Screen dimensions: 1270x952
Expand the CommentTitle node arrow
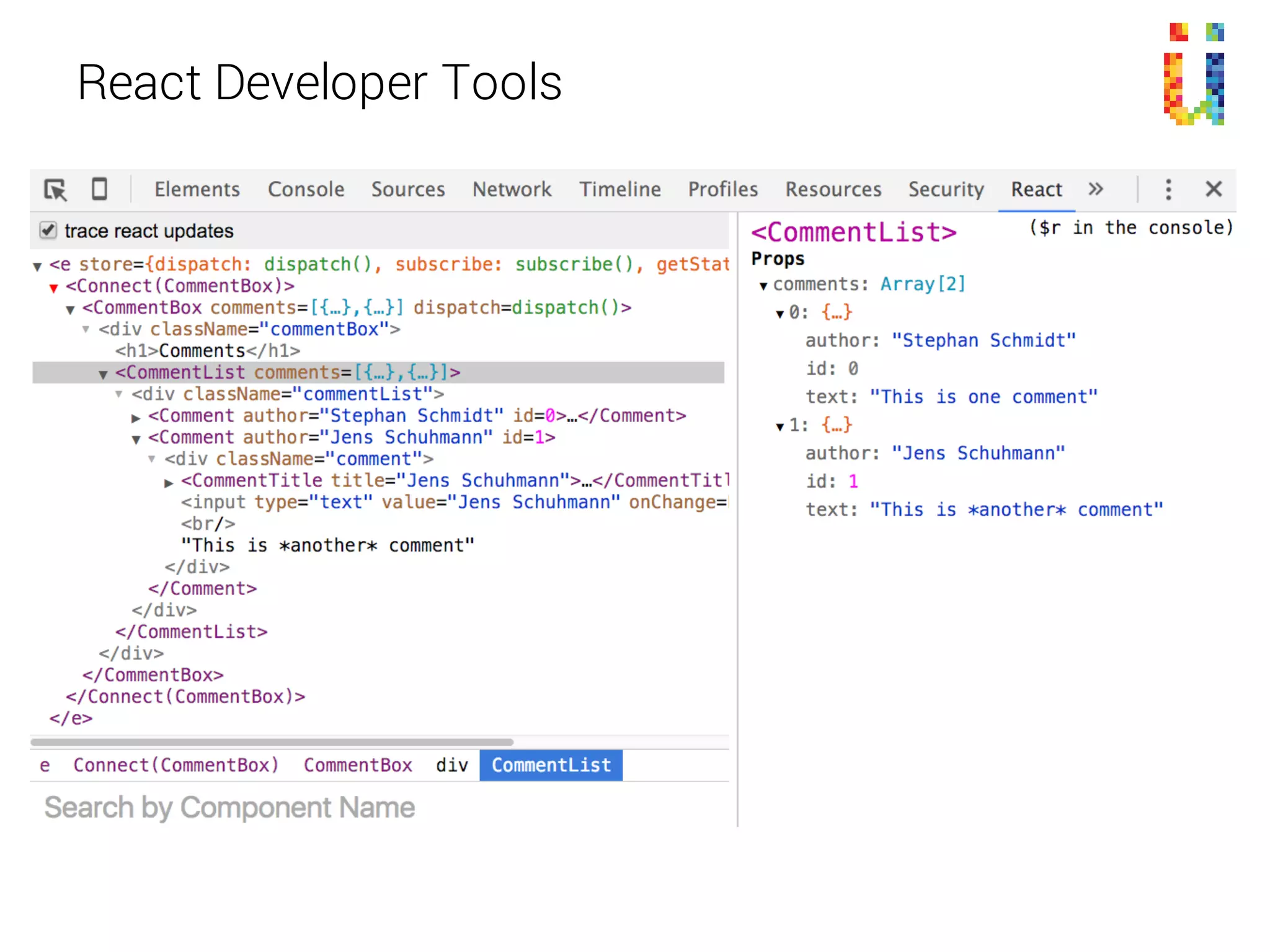pos(169,483)
